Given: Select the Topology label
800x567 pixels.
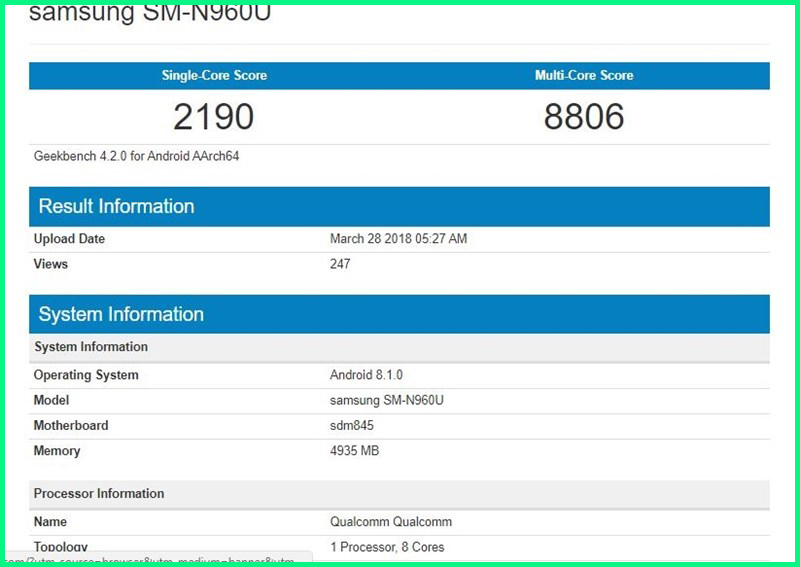Looking at the screenshot, I should coord(60,548).
